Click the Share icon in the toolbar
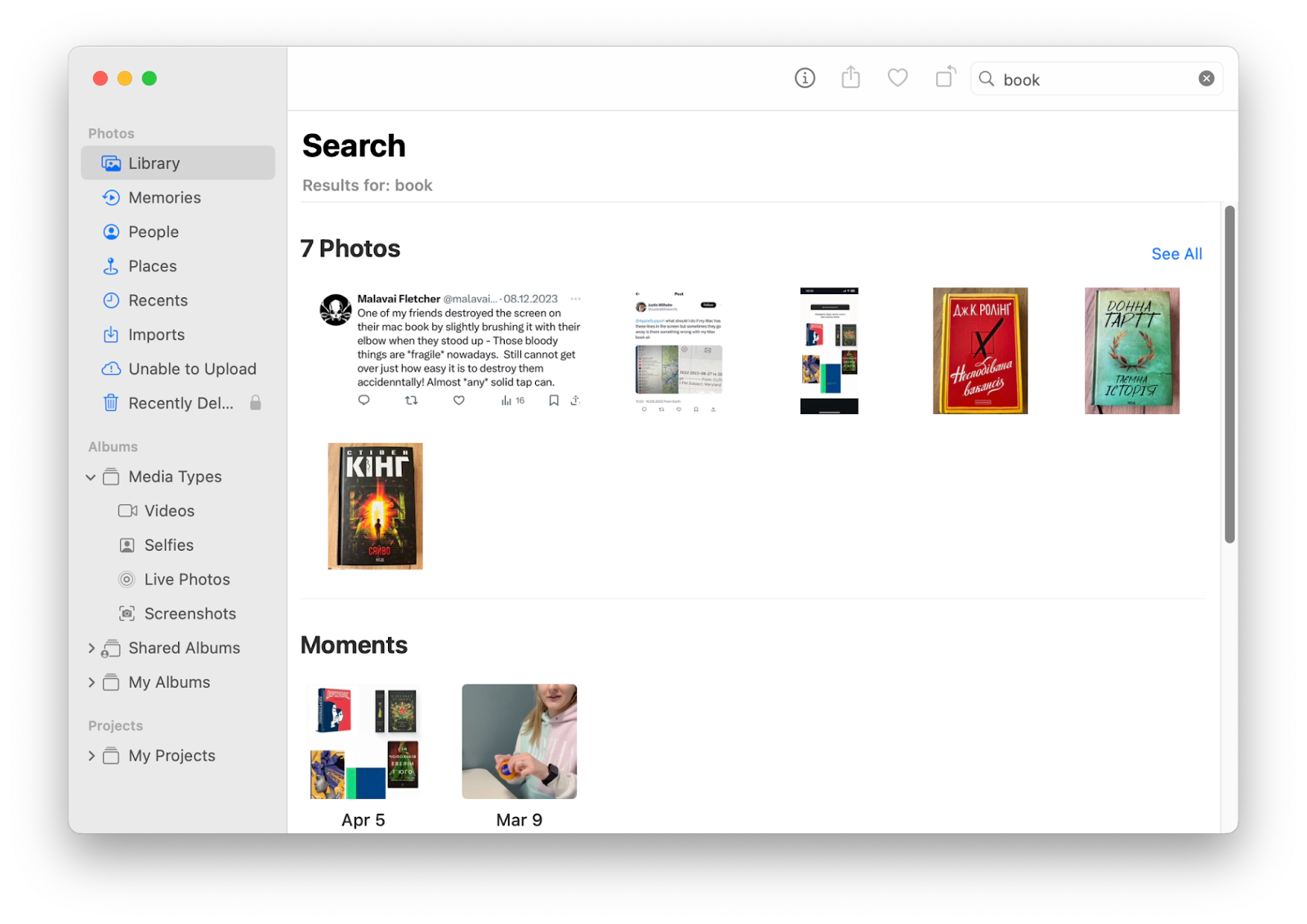This screenshot has height=924, width=1307. (850, 77)
